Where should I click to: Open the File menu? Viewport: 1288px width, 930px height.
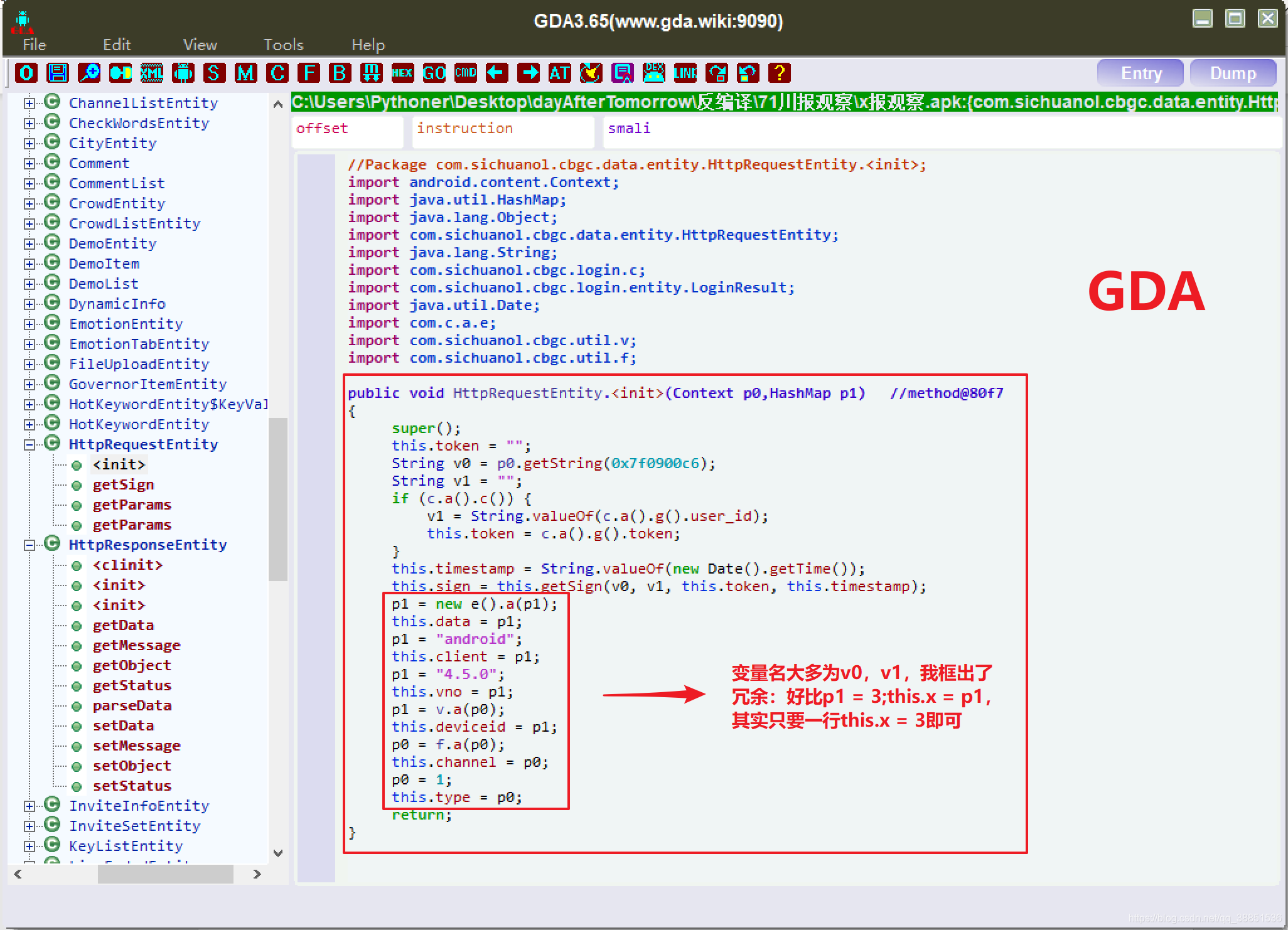click(36, 44)
